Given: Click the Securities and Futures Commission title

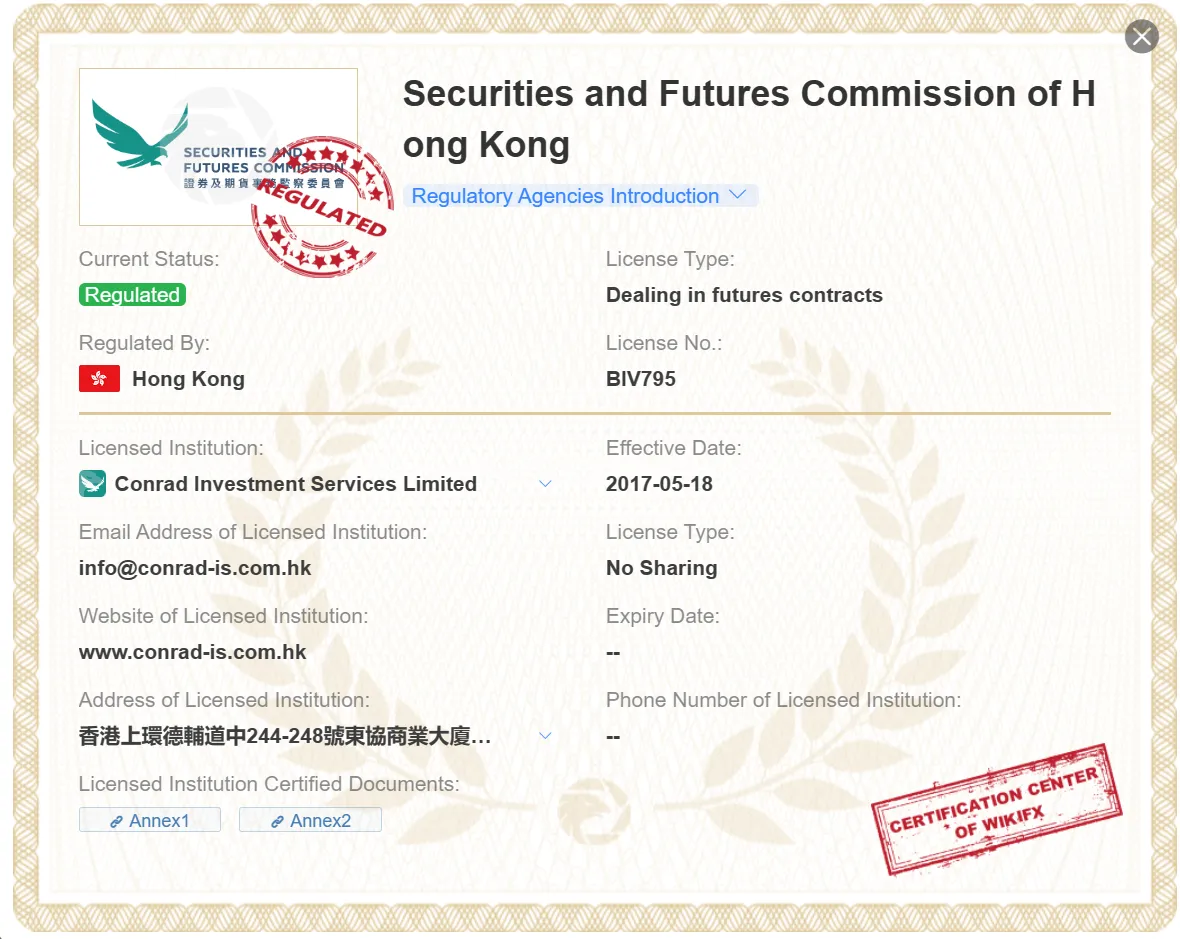Looking at the screenshot, I should [x=749, y=119].
